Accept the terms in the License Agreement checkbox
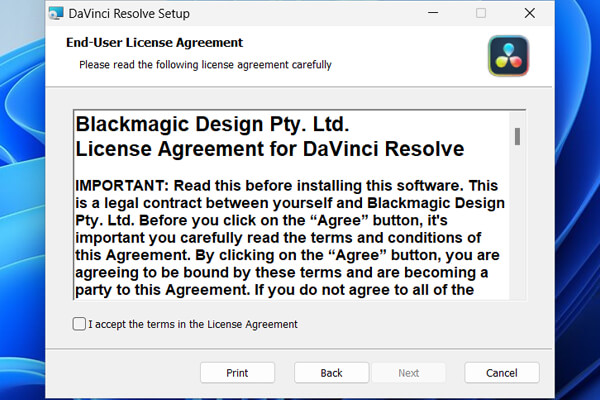This screenshot has width=600, height=400. [79, 324]
